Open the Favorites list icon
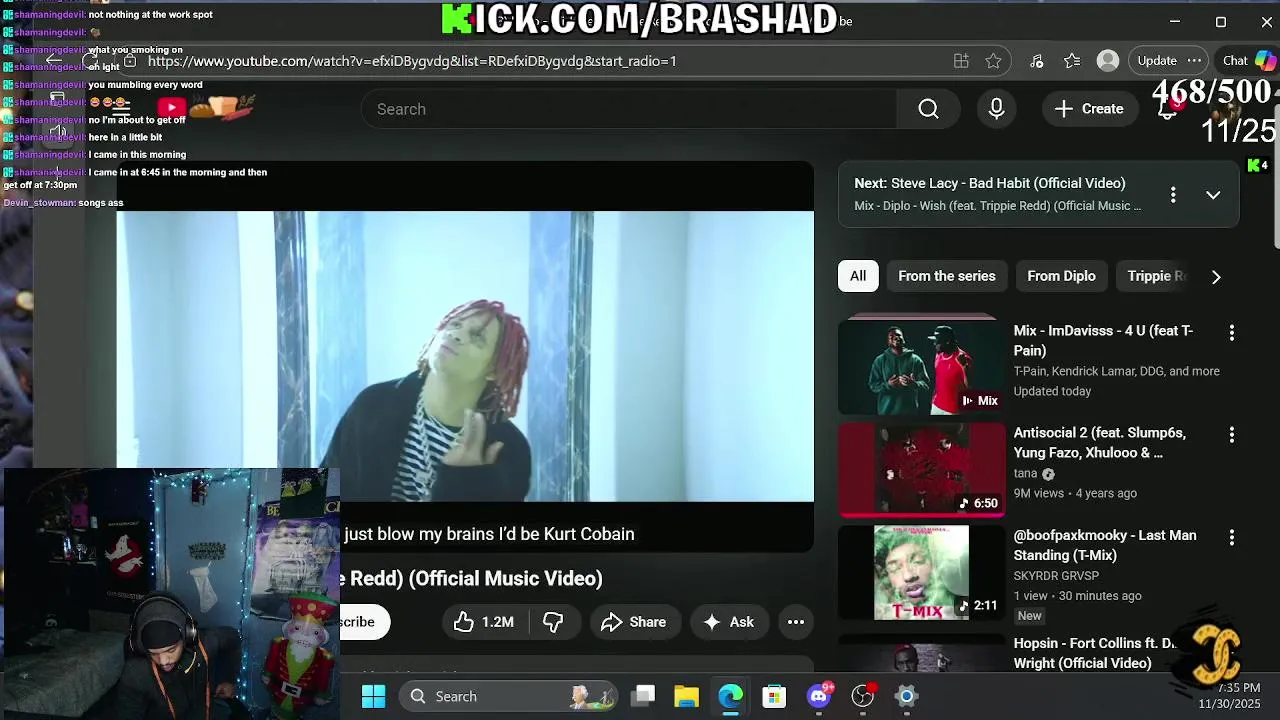 [x=1072, y=61]
